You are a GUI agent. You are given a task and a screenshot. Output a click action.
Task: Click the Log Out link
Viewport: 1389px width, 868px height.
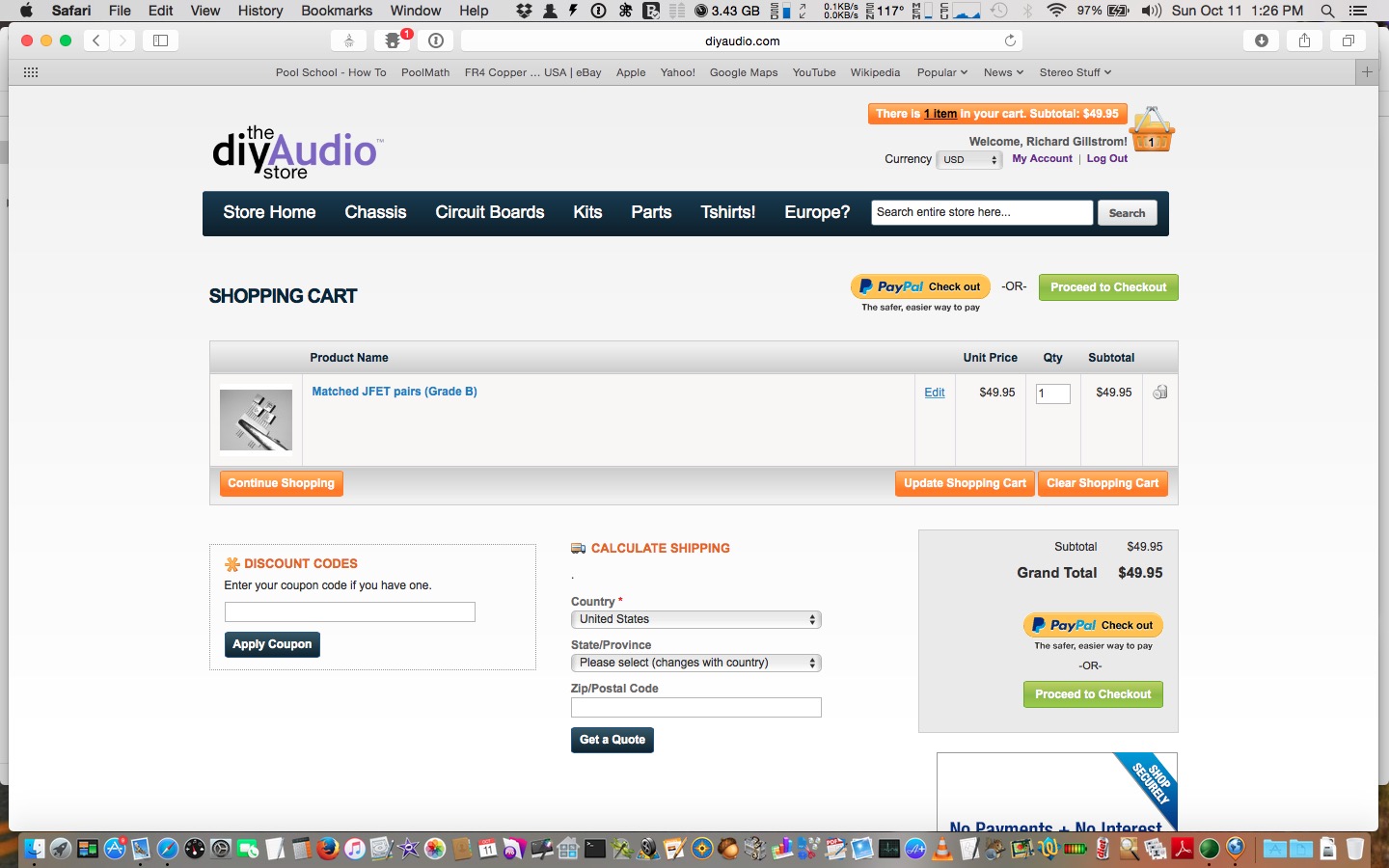[1107, 159]
